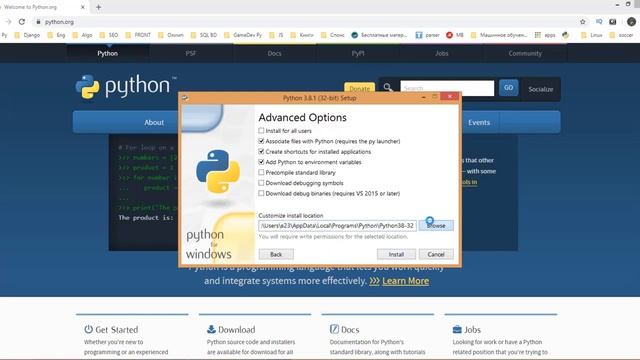Screen dimensions: 640x360
Task: Click the Python Setup window title icon
Action: coord(185,98)
